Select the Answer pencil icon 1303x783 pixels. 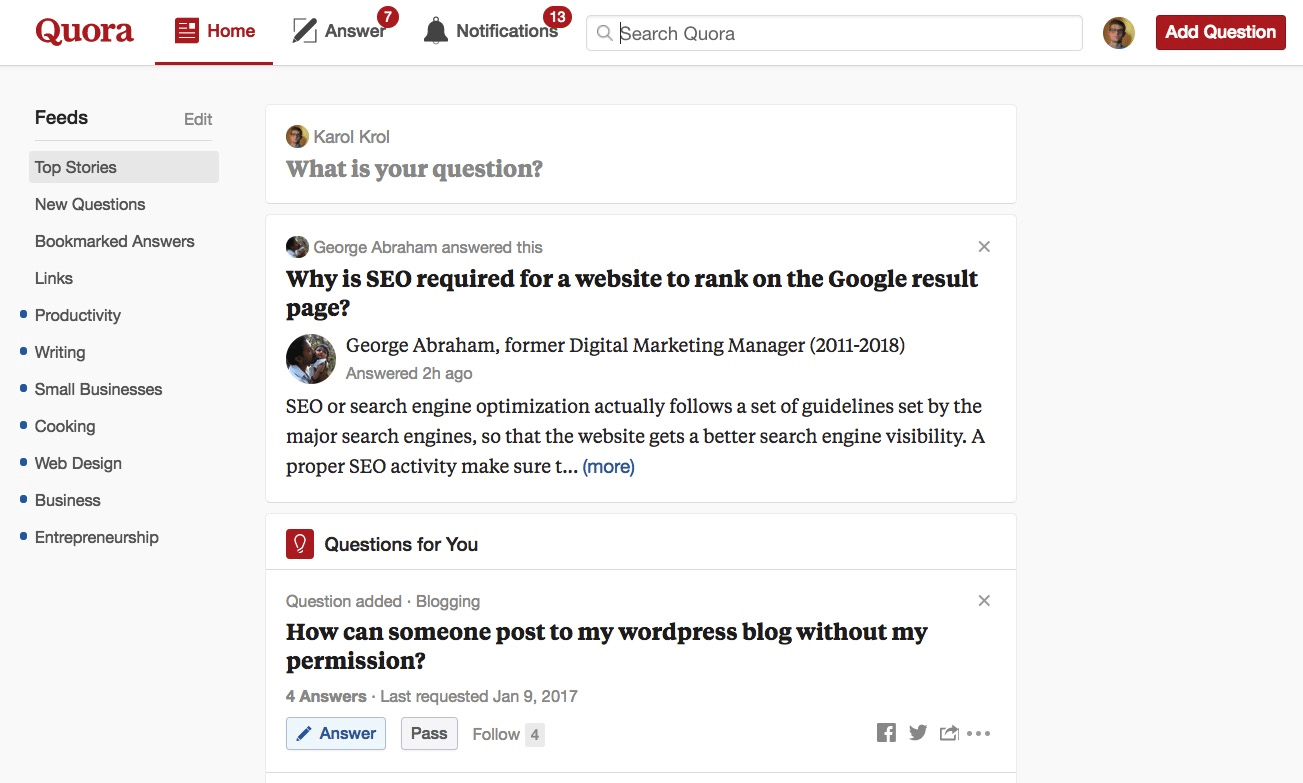[x=303, y=30]
